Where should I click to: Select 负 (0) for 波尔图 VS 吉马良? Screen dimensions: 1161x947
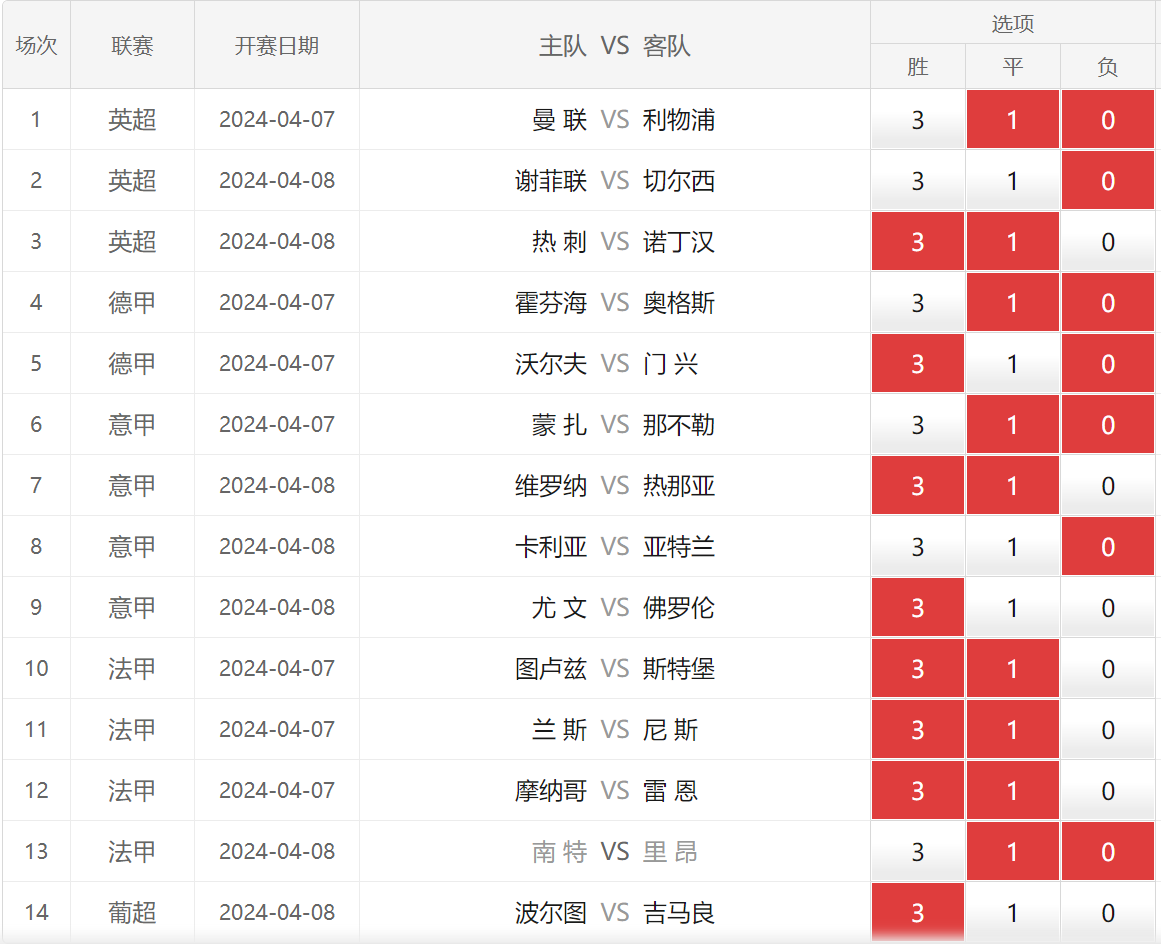pos(1108,912)
